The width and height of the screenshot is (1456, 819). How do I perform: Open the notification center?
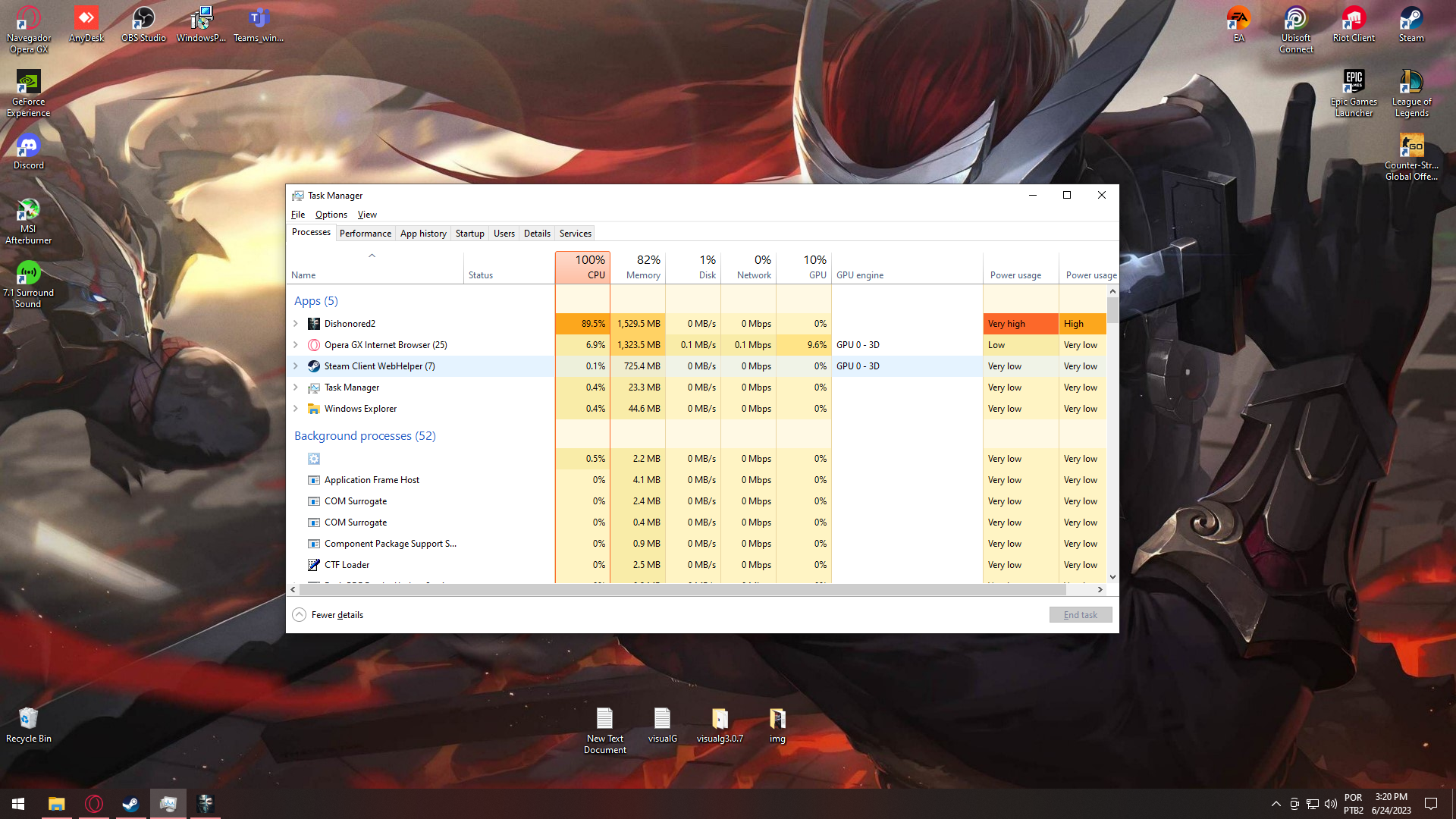1431,804
